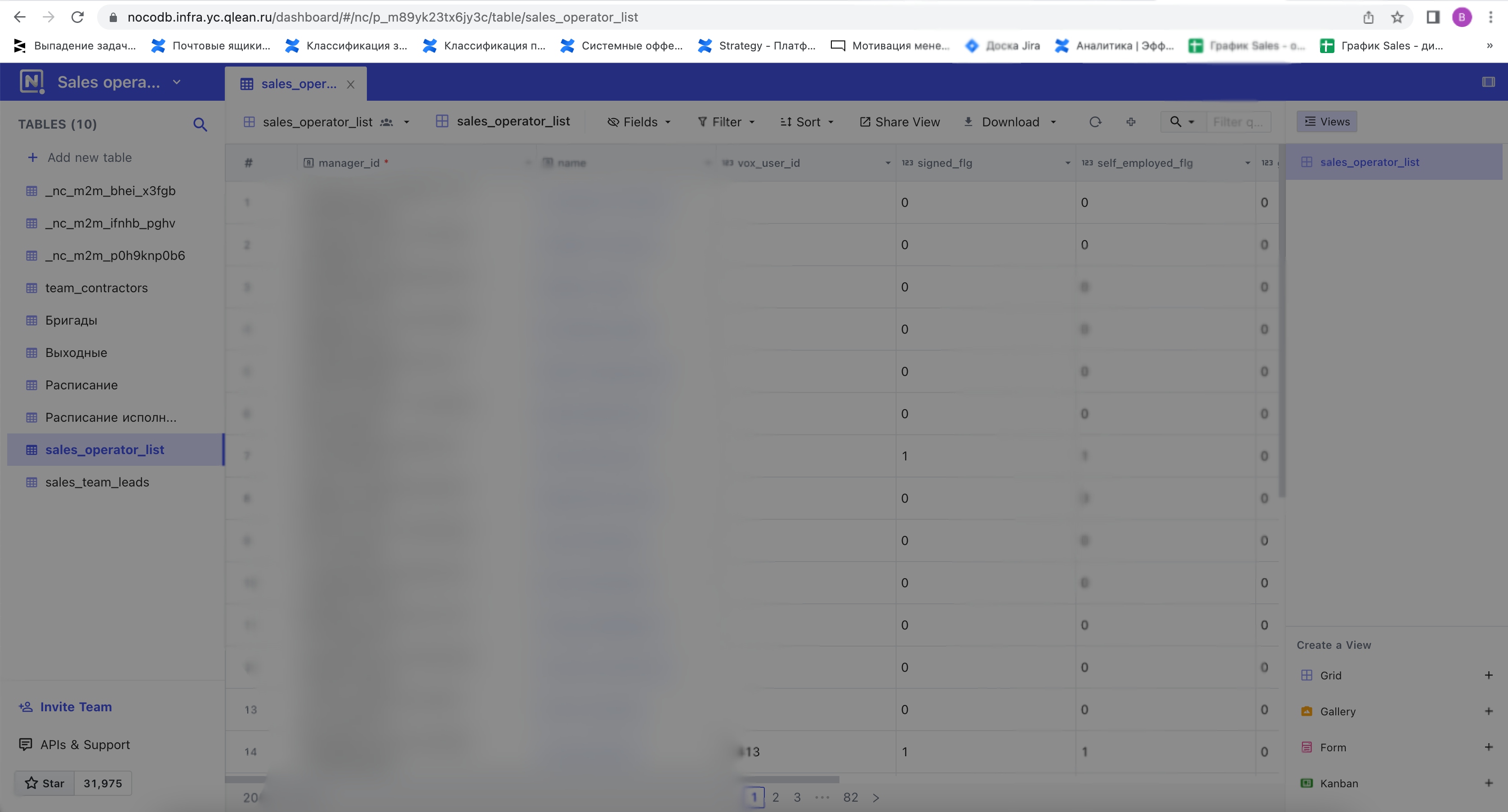Reload the table data with the refresh icon
Image resolution: width=1508 pixels, height=812 pixels.
click(1096, 122)
